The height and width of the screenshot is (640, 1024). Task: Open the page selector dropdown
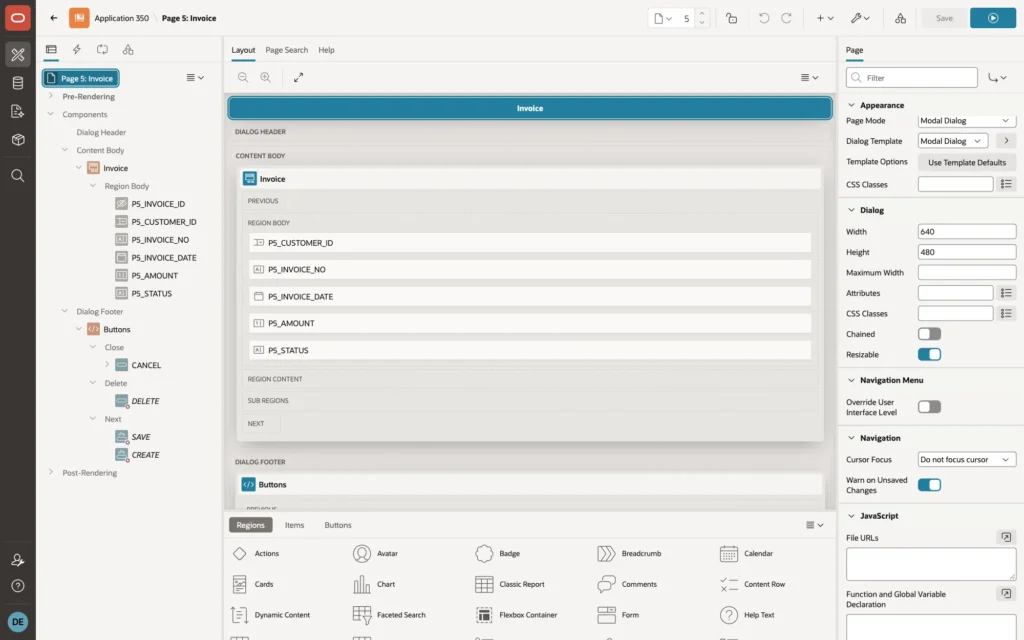pos(663,18)
